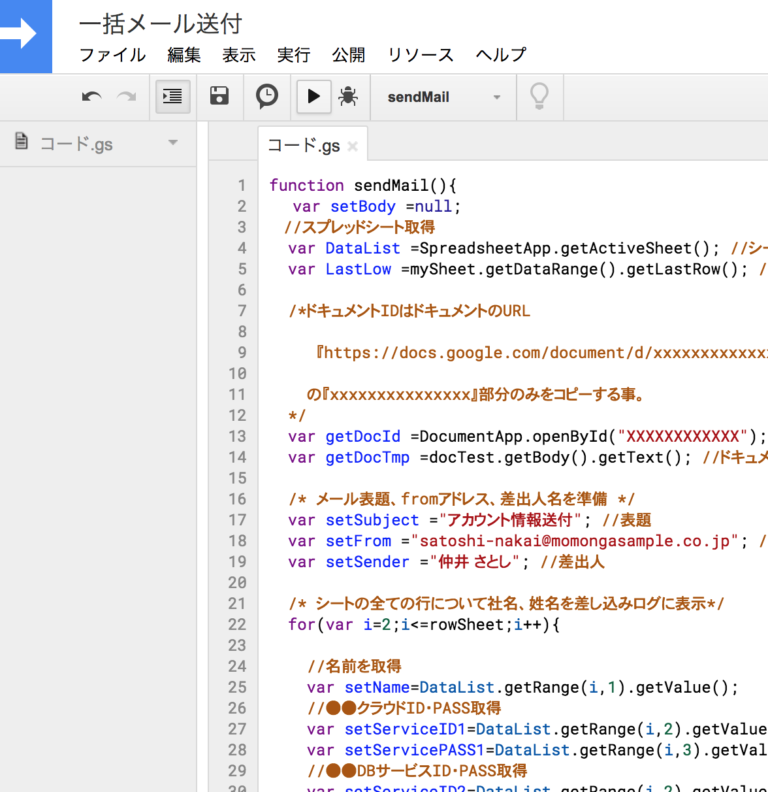The width and height of the screenshot is (768, 792).
Task: Click the lightbulb hint icon
Action: tap(539, 97)
